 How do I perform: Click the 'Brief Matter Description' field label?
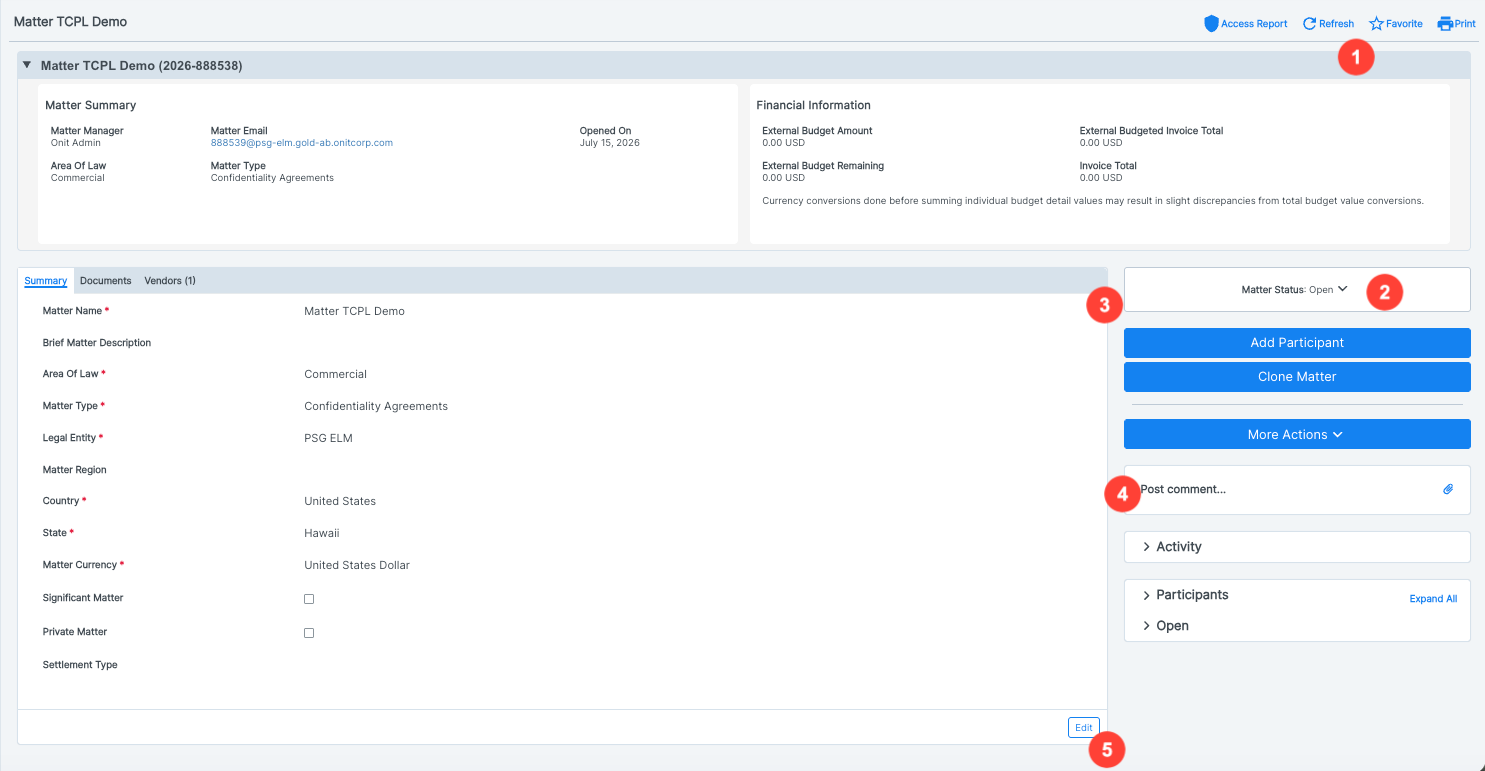coord(97,343)
